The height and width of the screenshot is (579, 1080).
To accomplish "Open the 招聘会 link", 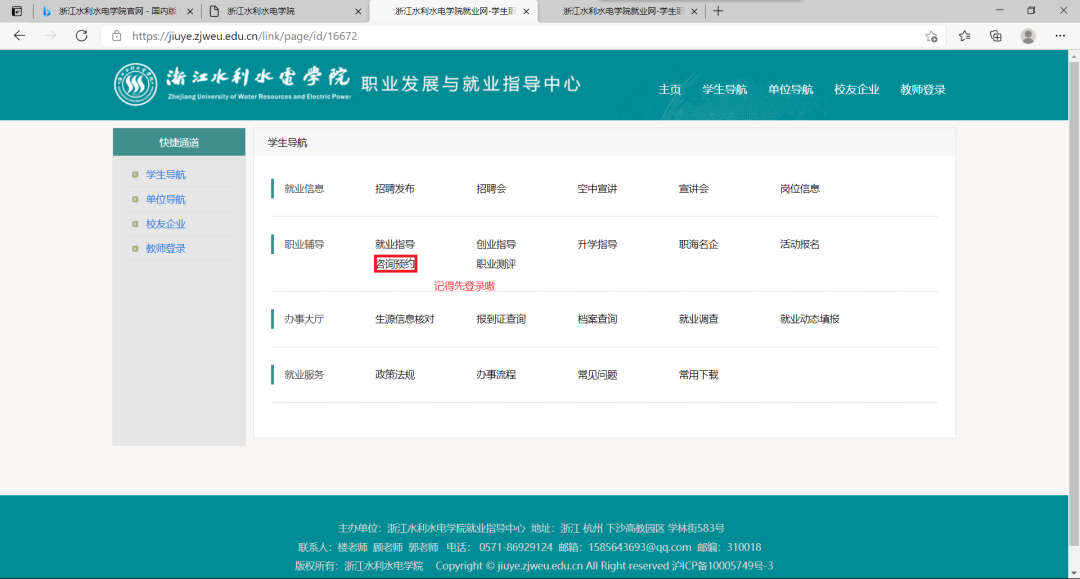I will click(x=491, y=189).
